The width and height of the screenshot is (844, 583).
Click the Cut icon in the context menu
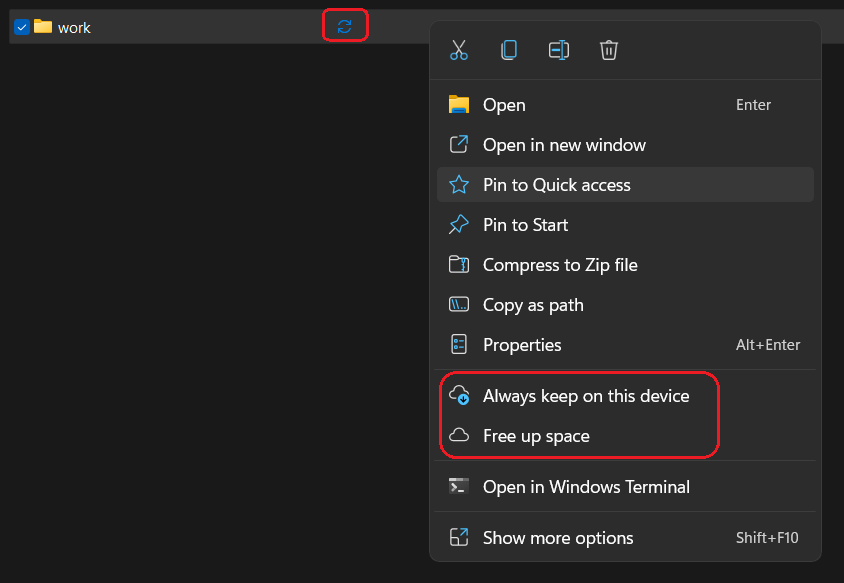459,49
